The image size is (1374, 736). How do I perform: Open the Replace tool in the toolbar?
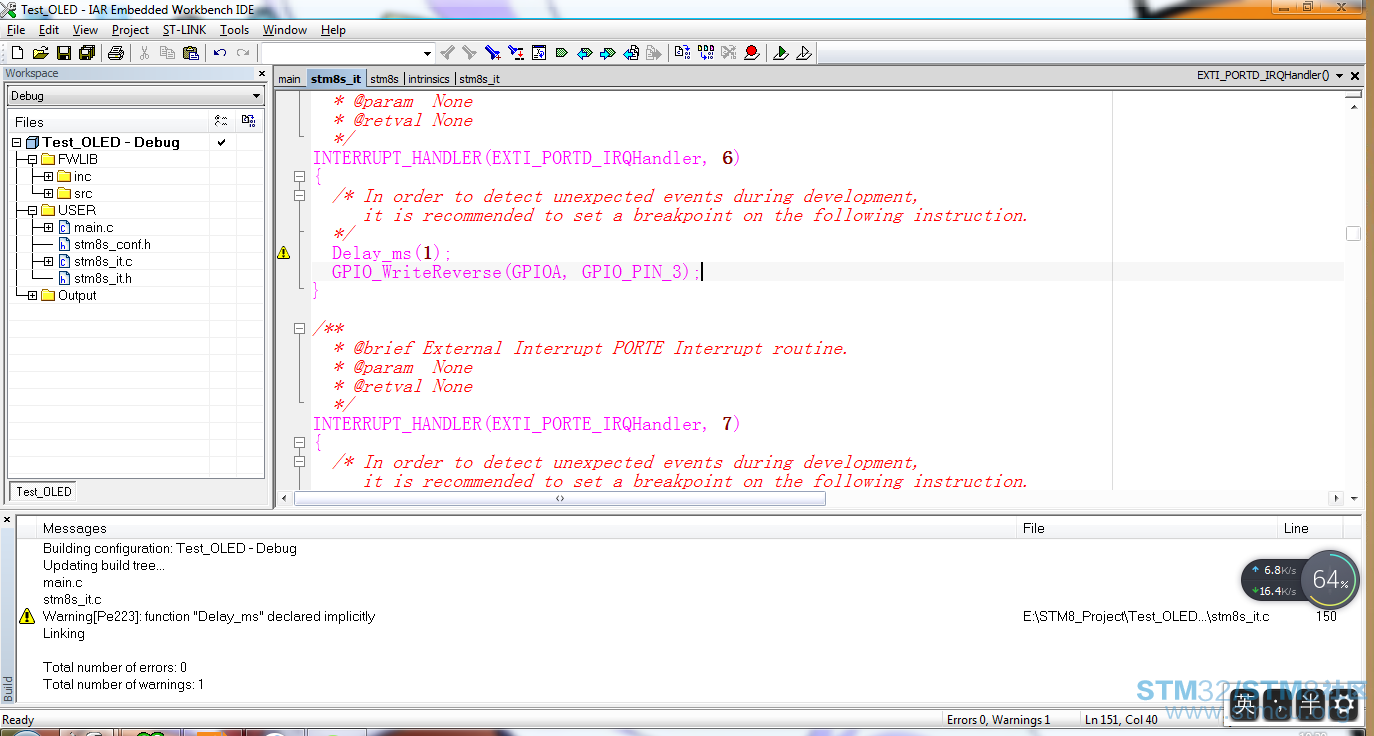pos(516,53)
